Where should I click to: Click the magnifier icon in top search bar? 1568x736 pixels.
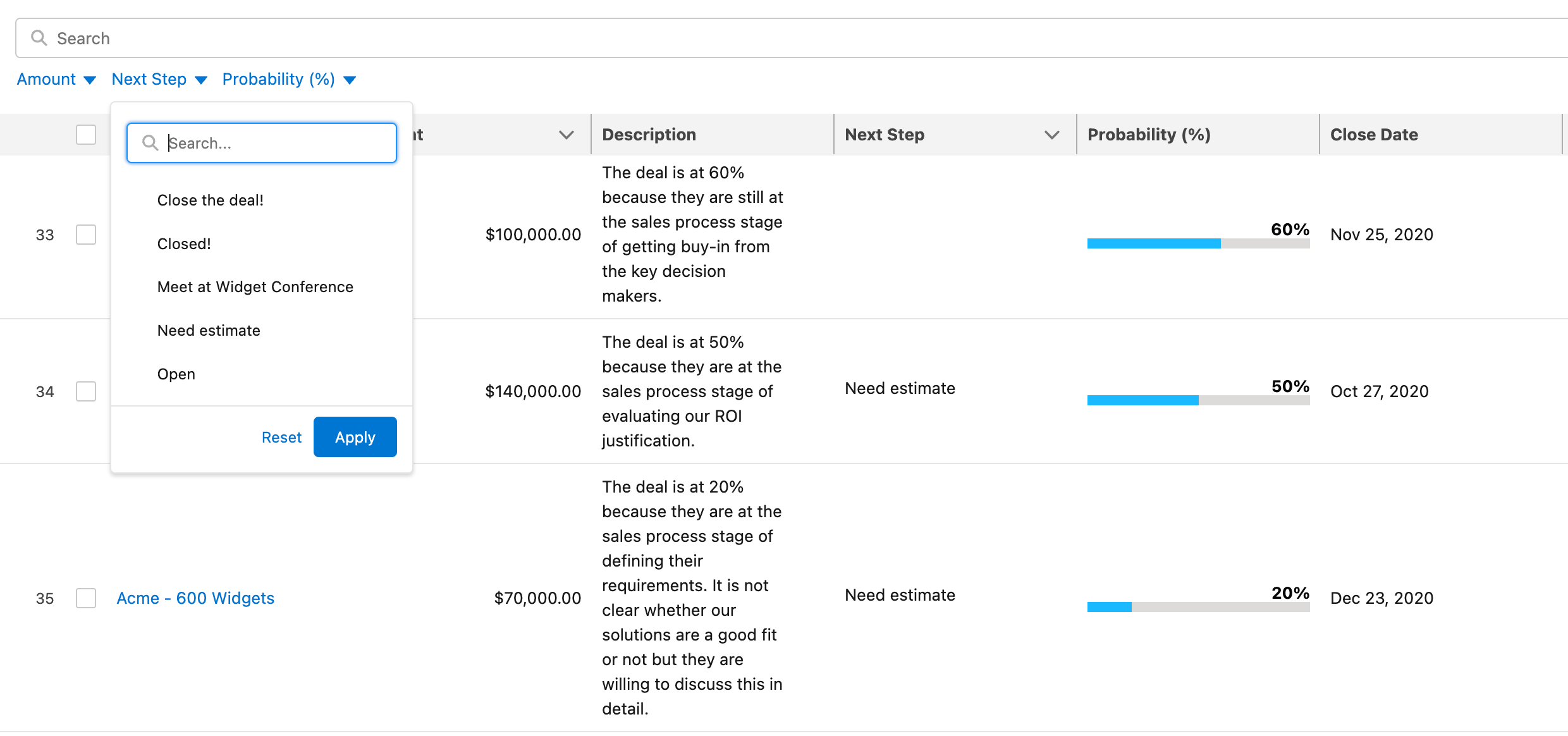coord(39,38)
